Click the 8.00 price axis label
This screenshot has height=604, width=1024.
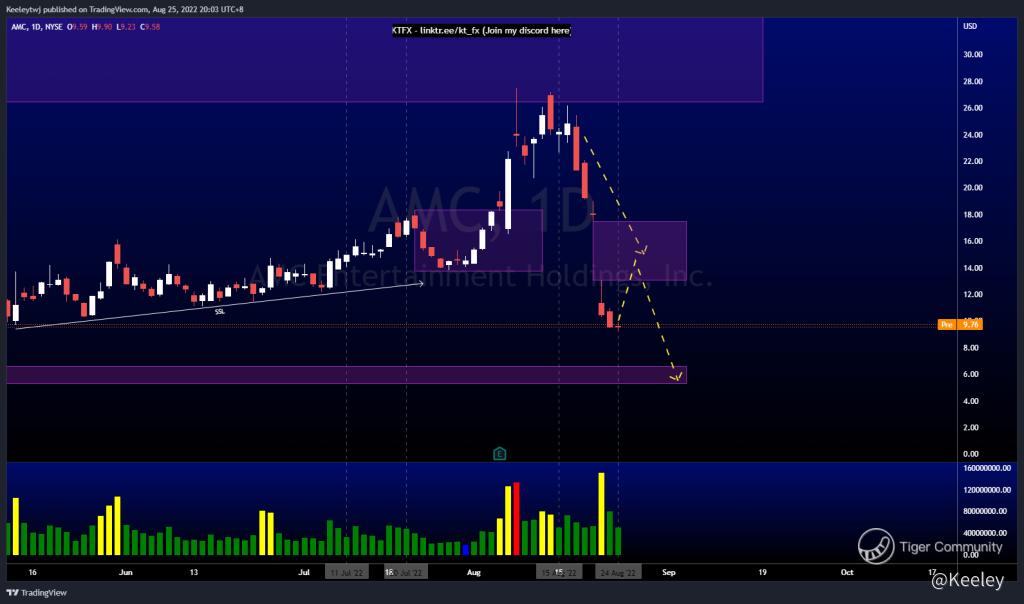tap(970, 348)
